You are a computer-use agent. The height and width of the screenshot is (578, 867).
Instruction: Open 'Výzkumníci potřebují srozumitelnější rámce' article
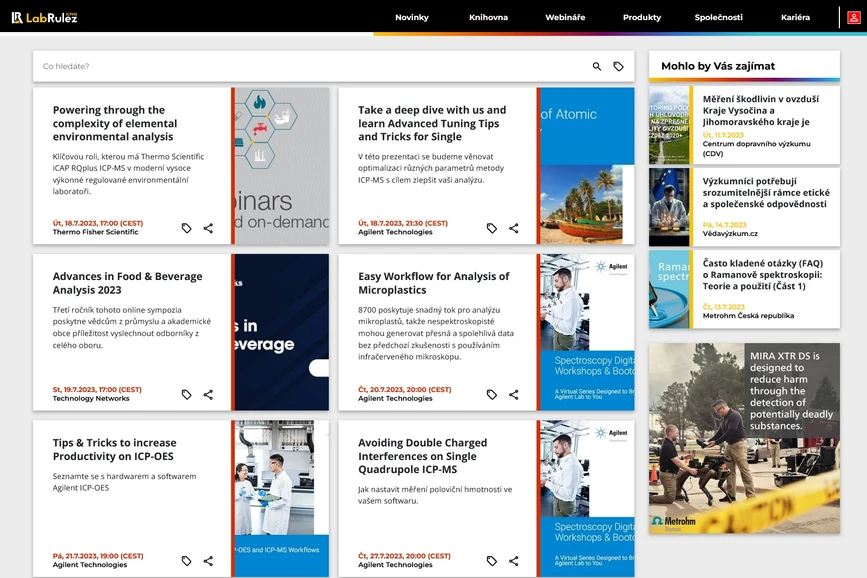tap(766, 192)
